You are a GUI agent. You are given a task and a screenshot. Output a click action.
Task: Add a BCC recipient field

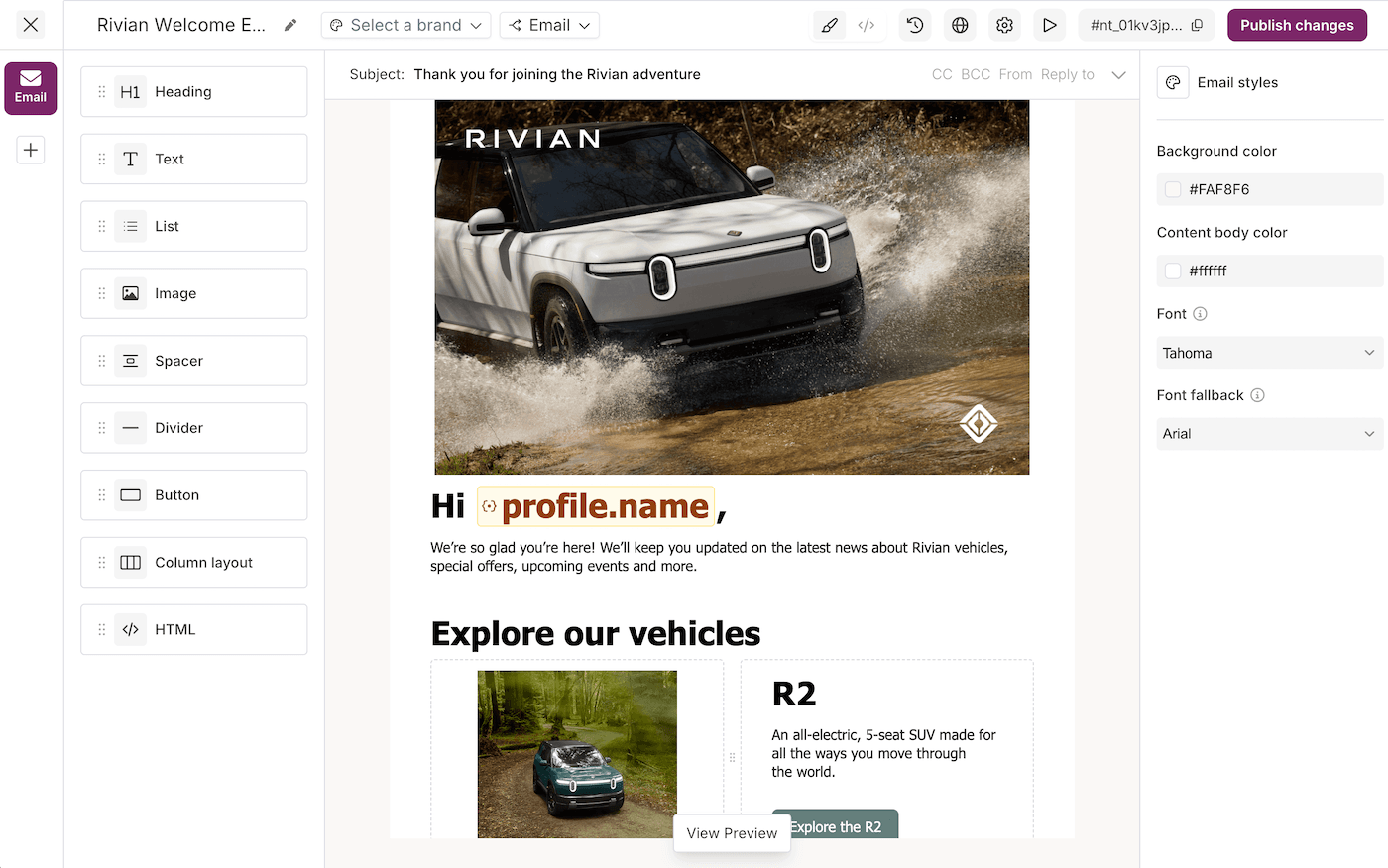(x=976, y=74)
